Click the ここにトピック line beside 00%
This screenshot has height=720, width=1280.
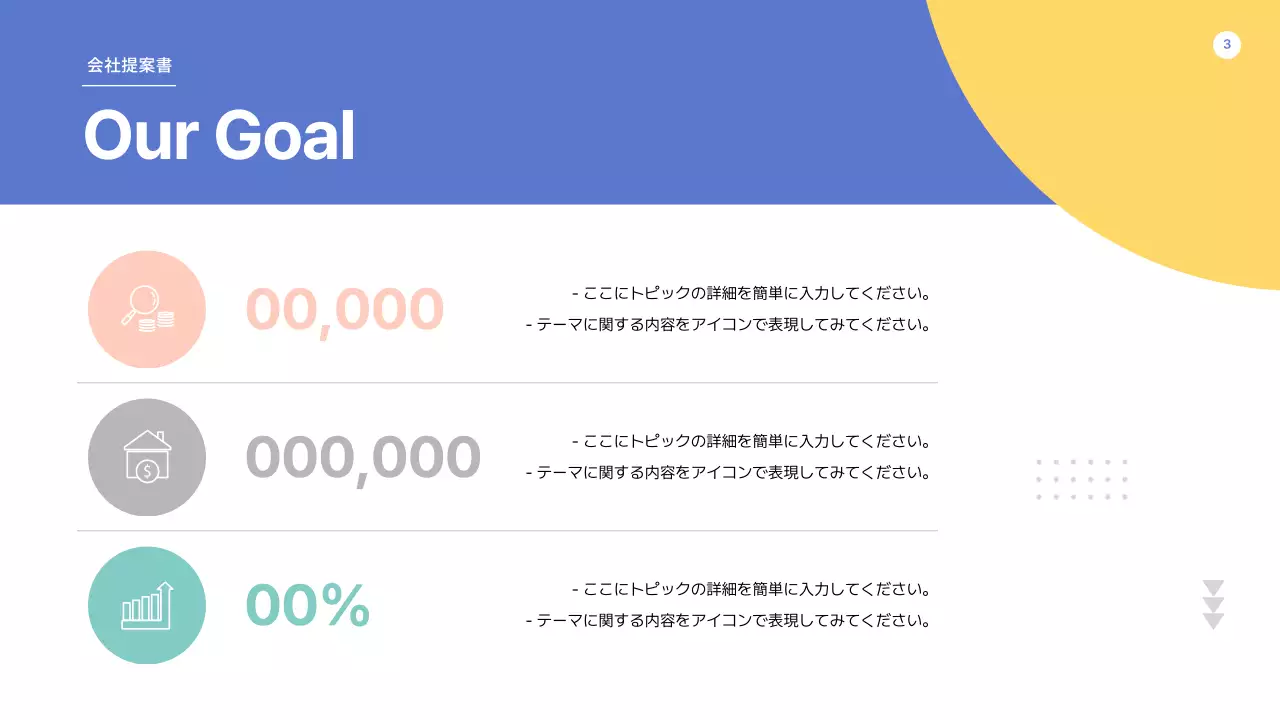click(752, 590)
